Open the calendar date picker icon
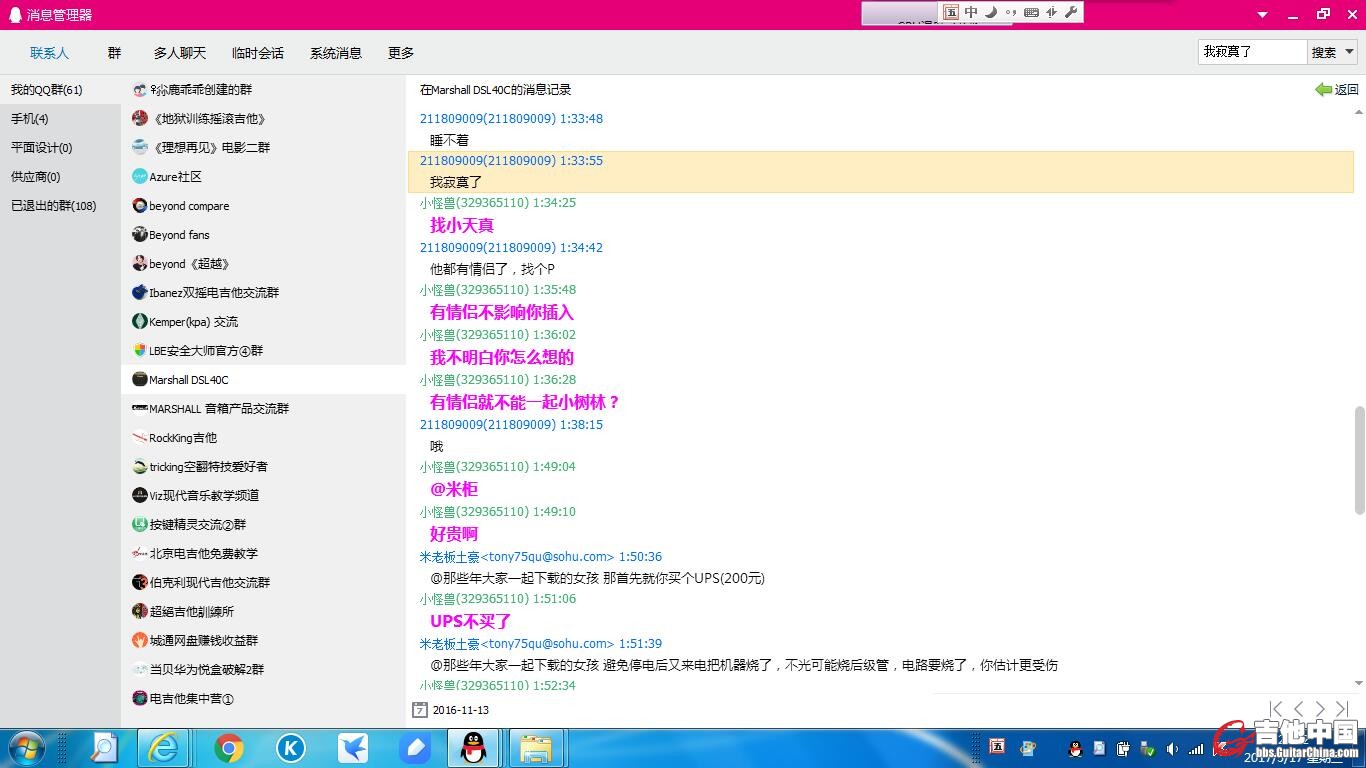 click(x=420, y=710)
